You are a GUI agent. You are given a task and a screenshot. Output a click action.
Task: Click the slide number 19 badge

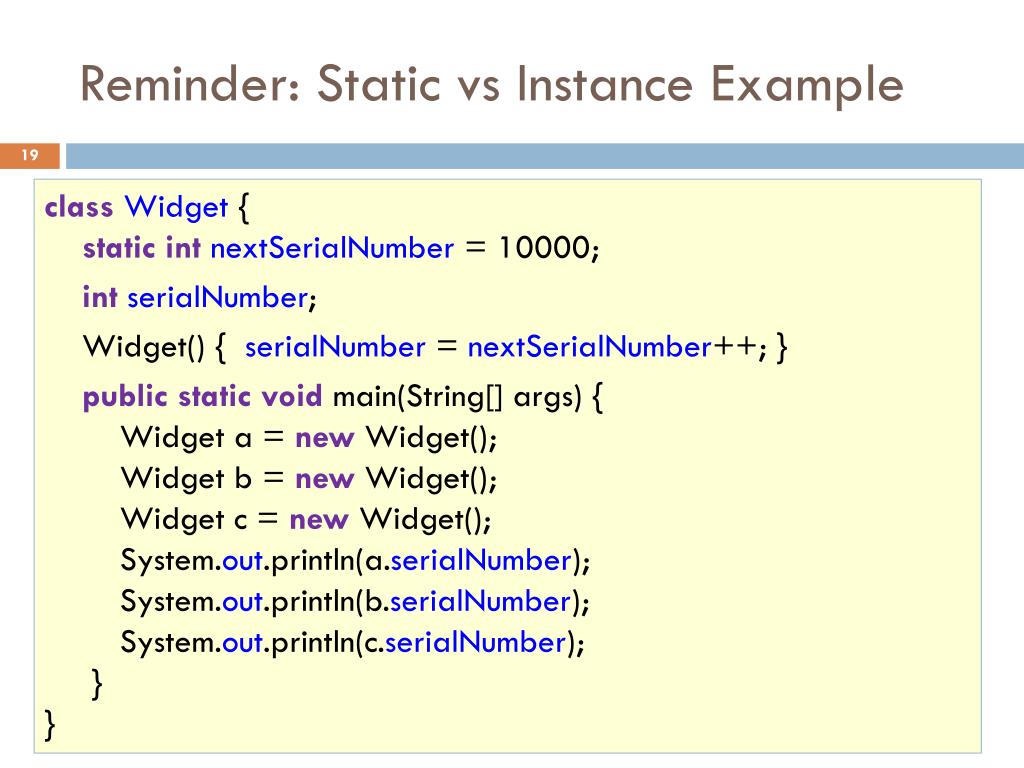coord(30,155)
